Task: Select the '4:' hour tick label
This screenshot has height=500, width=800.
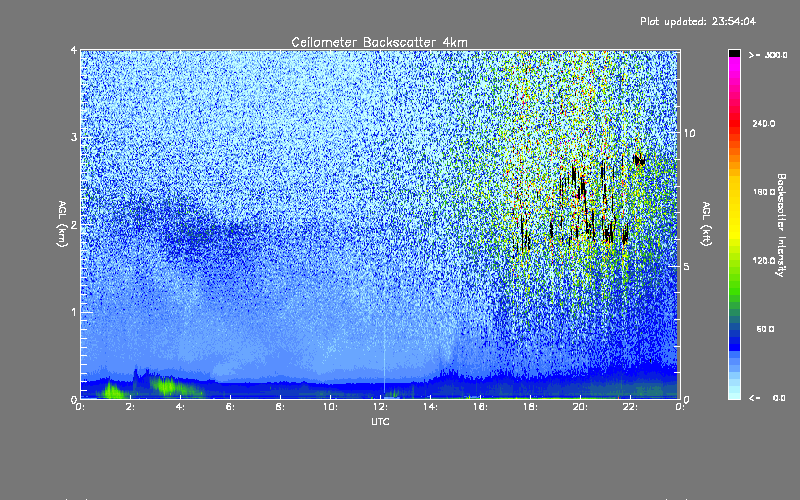Action: coord(181,407)
